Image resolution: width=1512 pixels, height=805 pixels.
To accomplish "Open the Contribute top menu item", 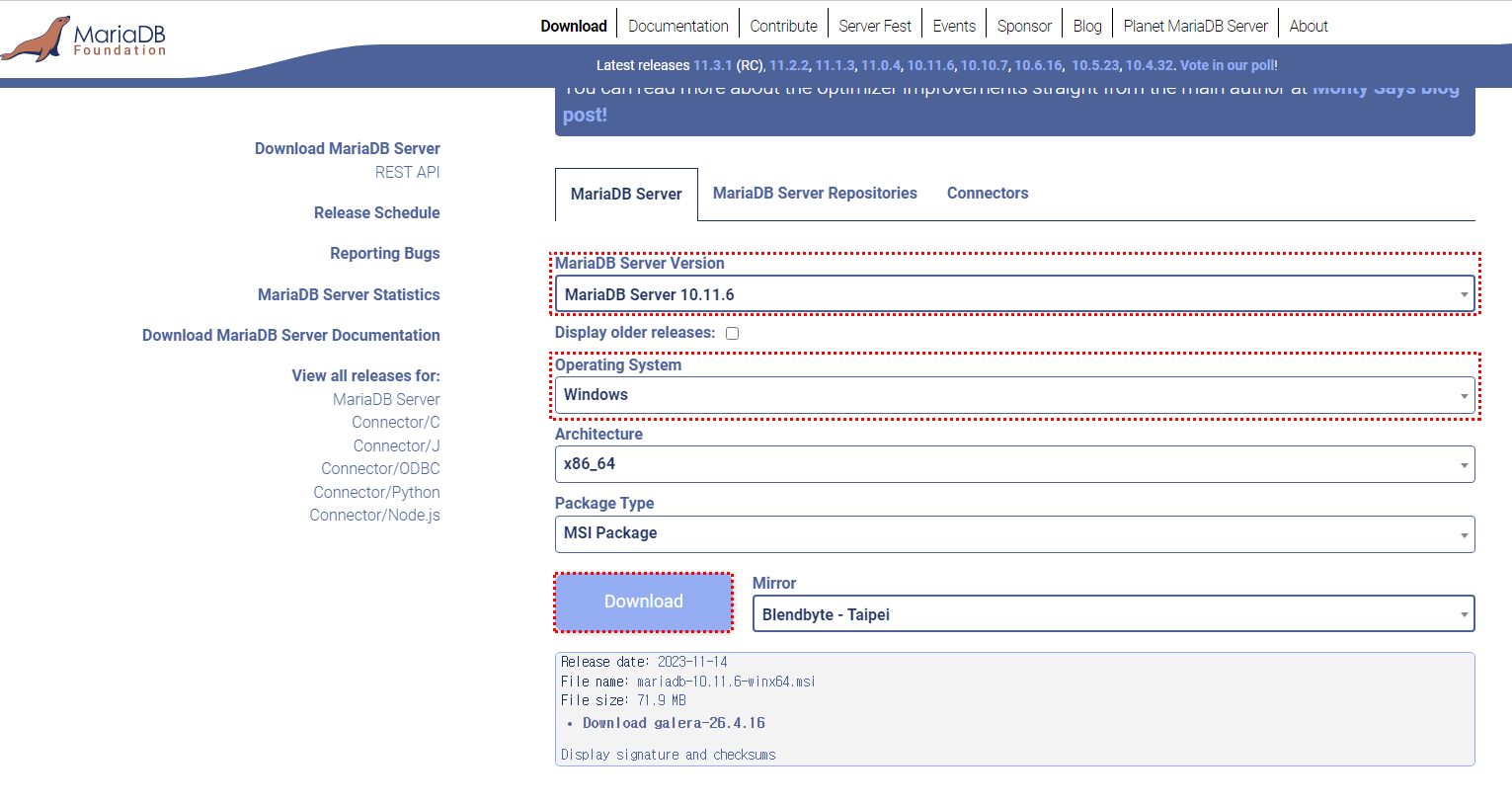I will point(783,26).
